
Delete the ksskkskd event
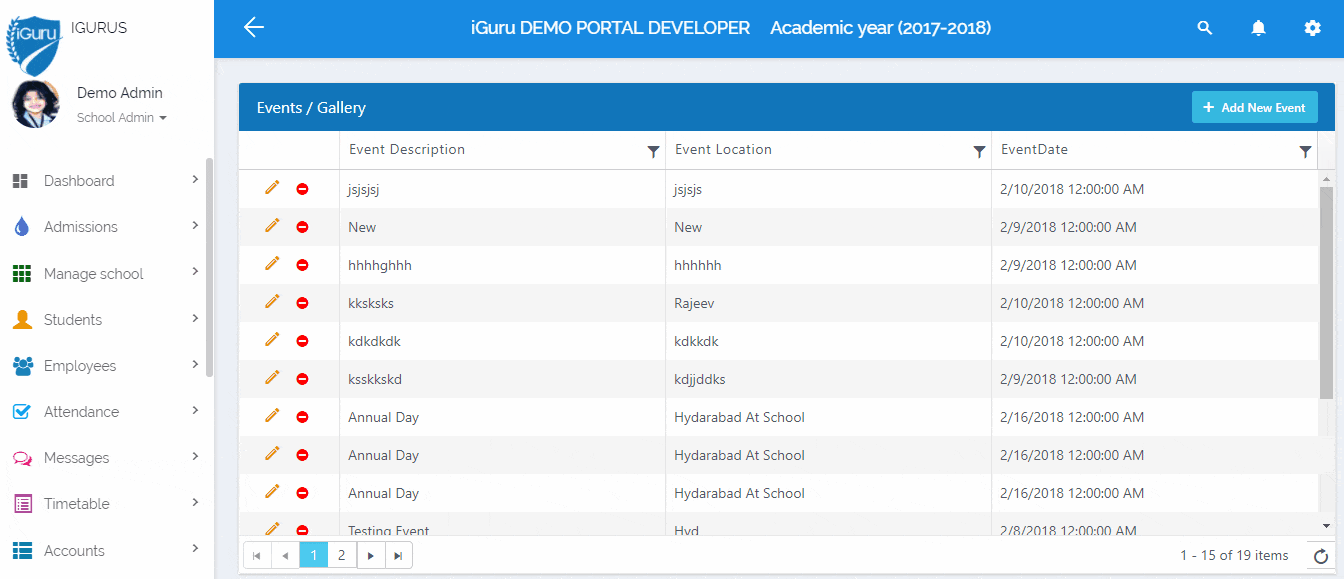coord(302,379)
